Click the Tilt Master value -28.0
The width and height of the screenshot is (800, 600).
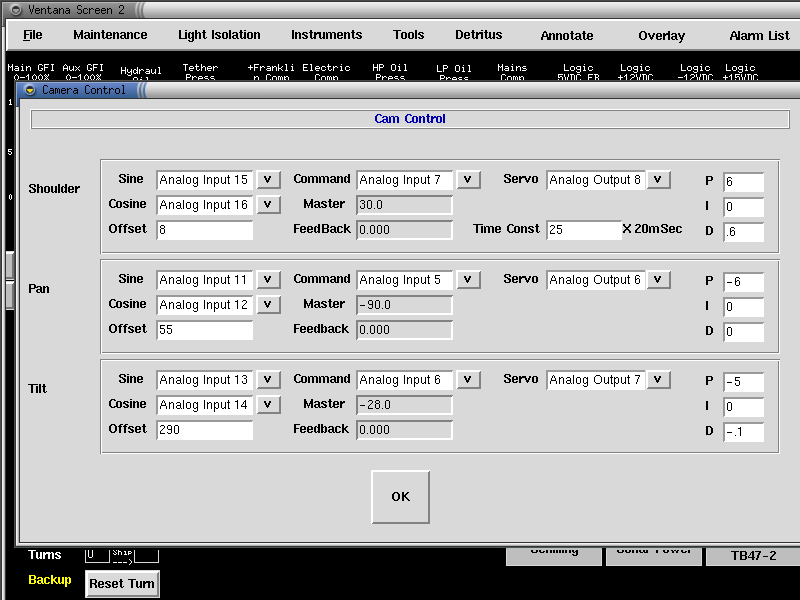point(404,405)
